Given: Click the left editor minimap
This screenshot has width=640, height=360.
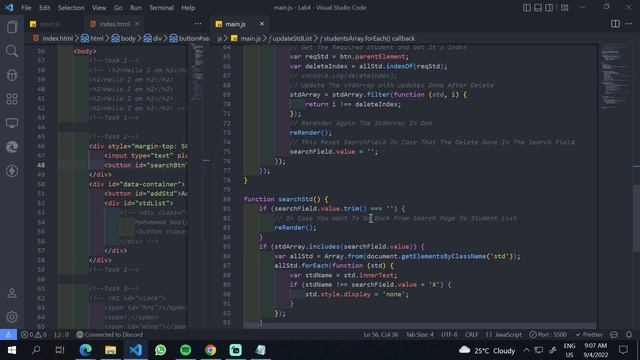Looking at the screenshot, I should tap(198, 73).
